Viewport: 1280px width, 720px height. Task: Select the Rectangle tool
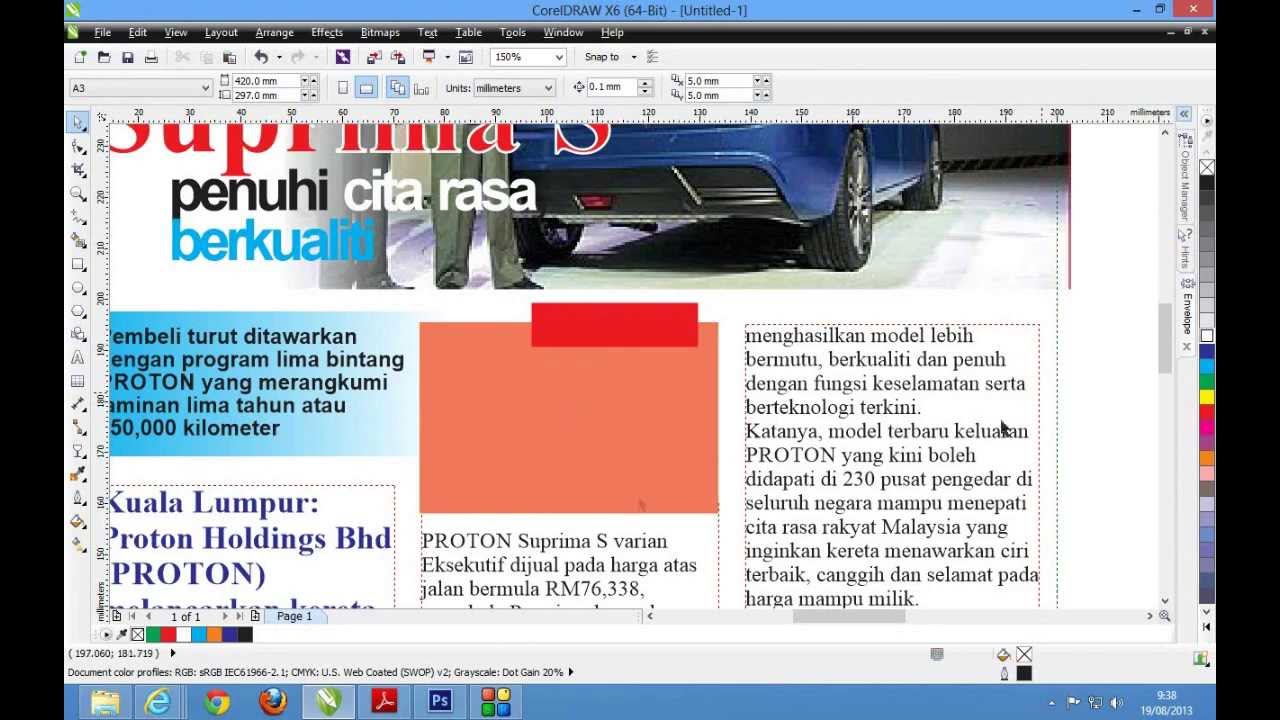(x=78, y=265)
